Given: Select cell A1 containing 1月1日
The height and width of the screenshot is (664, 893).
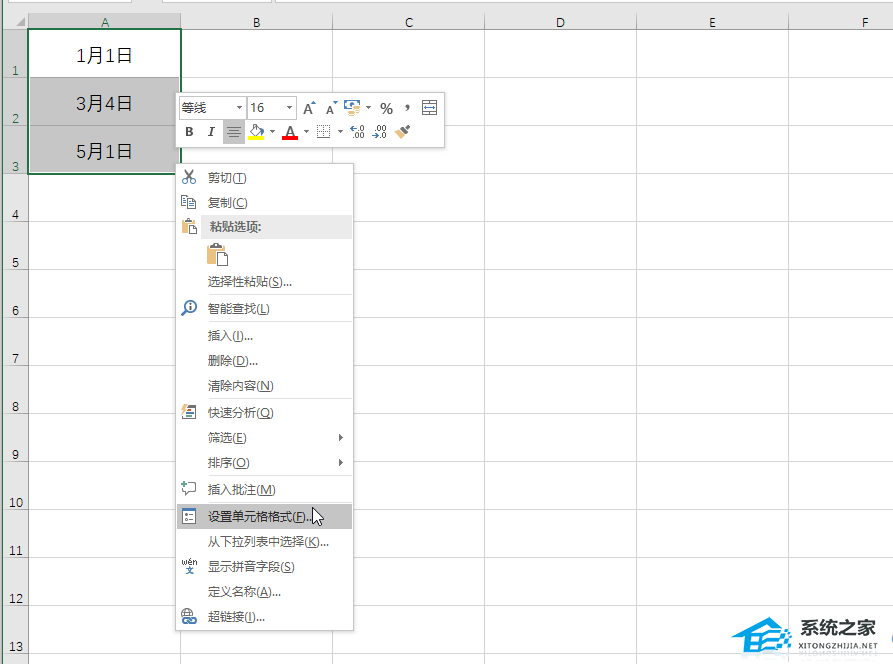Looking at the screenshot, I should (105, 54).
